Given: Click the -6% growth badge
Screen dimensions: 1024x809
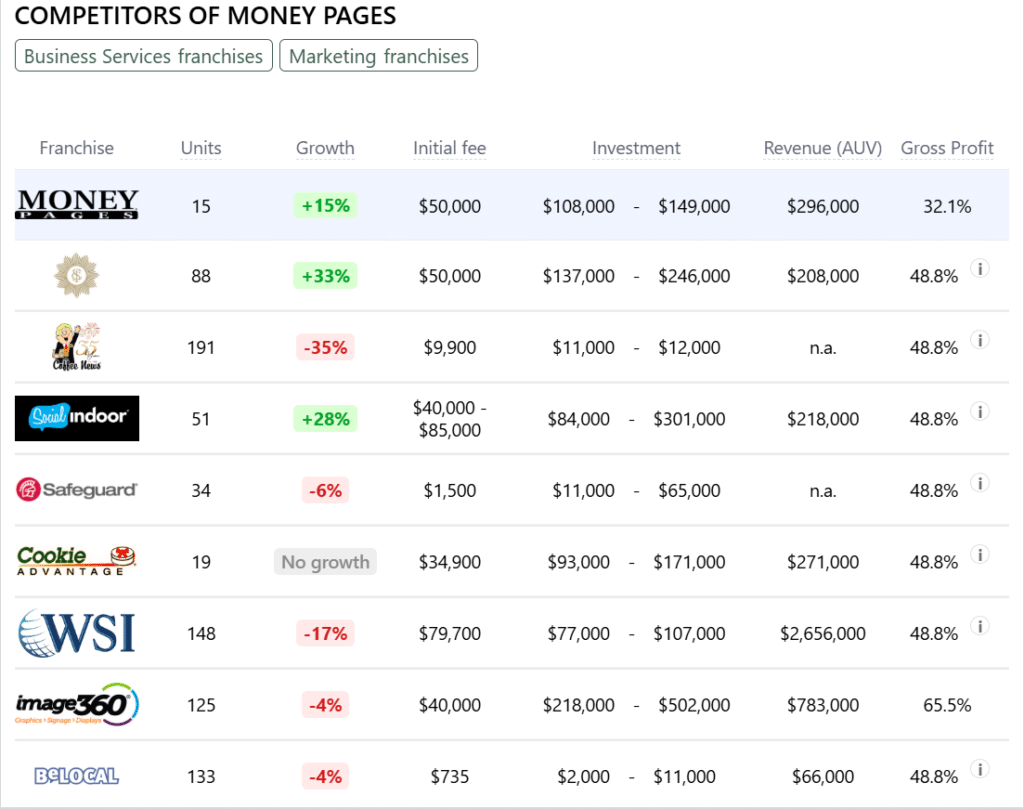Looking at the screenshot, I should [325, 490].
